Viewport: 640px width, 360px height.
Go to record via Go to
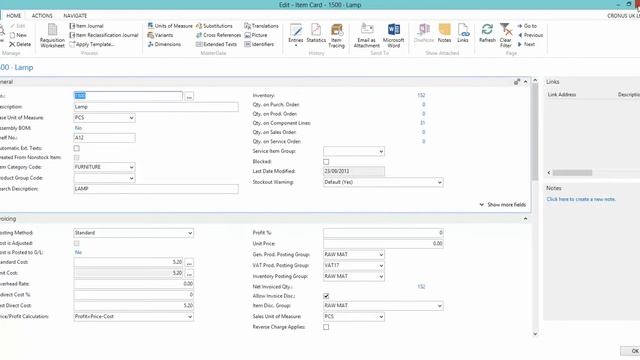point(527,26)
